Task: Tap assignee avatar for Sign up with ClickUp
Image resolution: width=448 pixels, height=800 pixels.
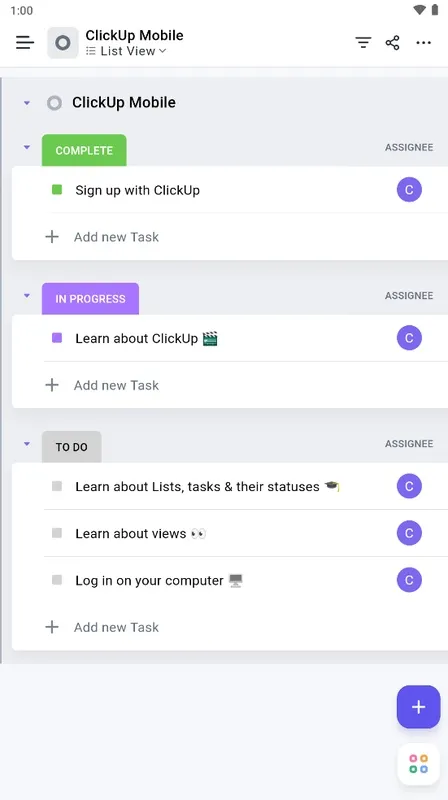Action: tap(409, 190)
